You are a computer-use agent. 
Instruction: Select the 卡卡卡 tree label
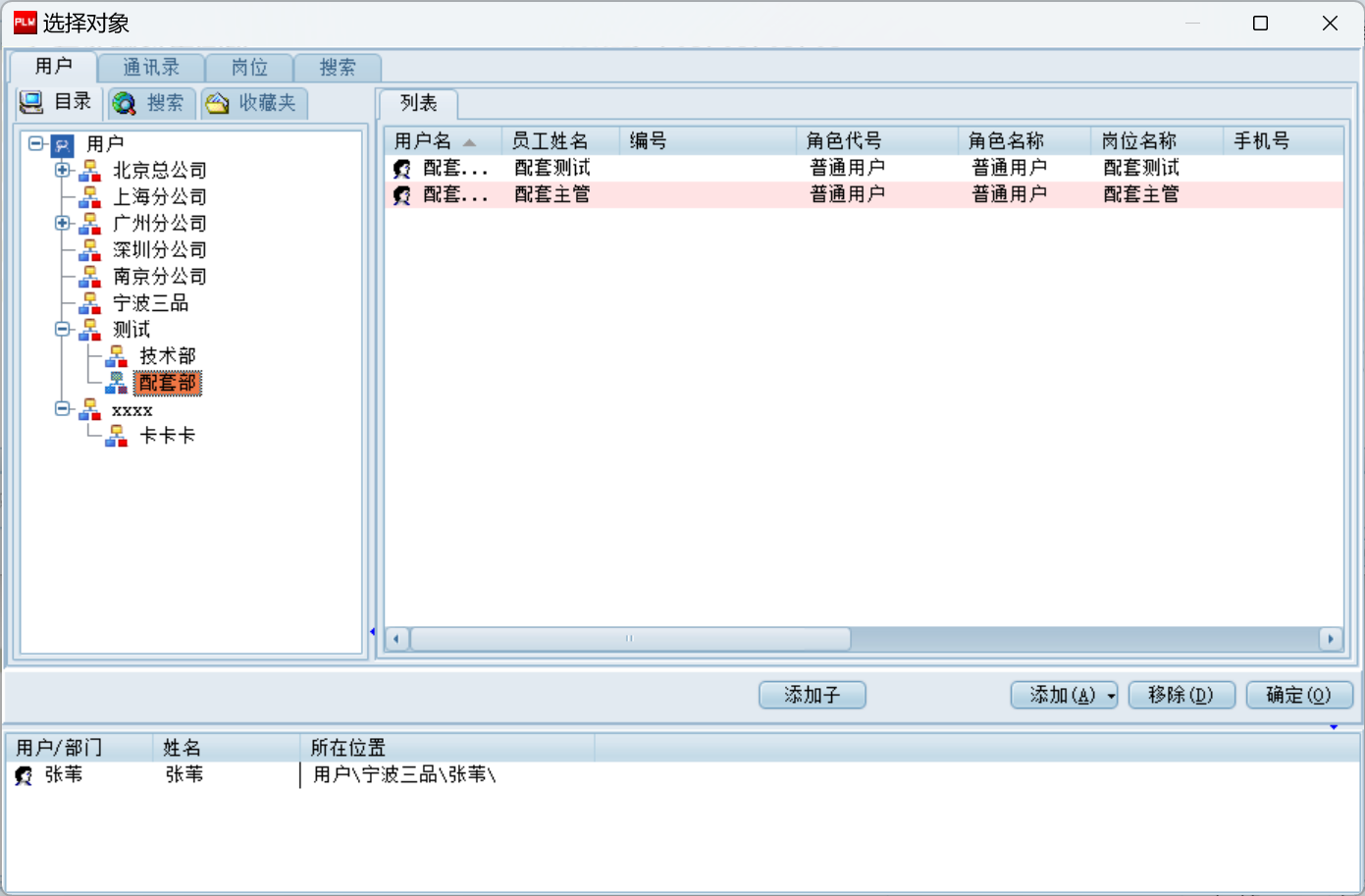pos(168,436)
